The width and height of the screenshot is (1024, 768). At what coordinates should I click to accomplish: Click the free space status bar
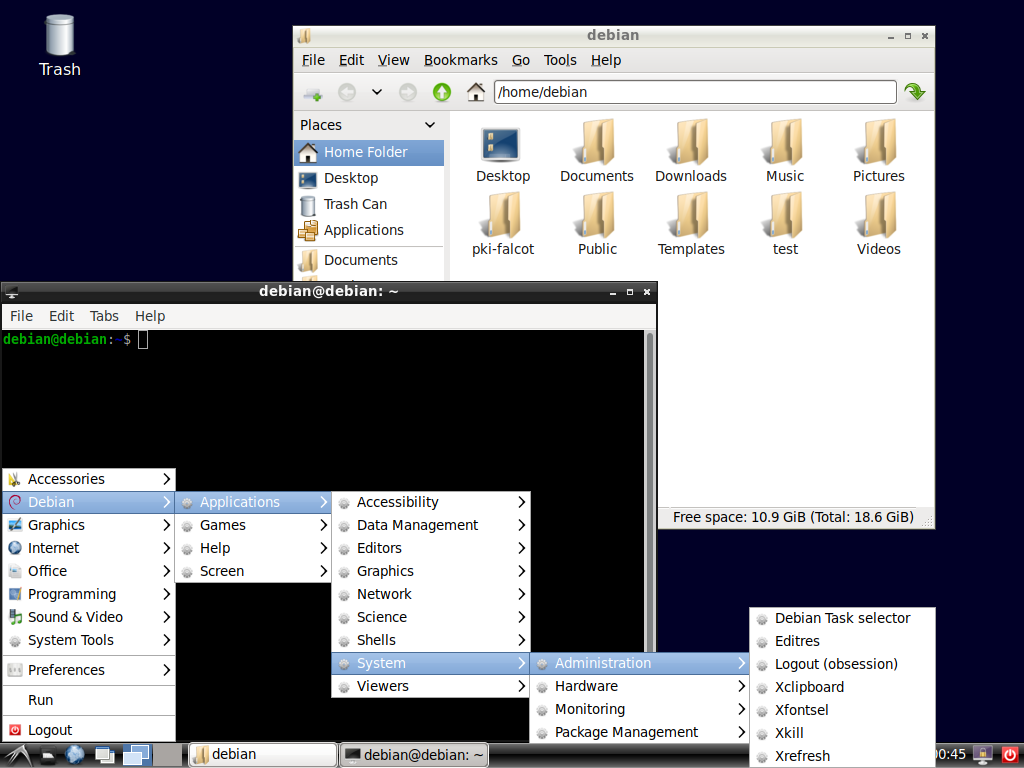coord(795,517)
